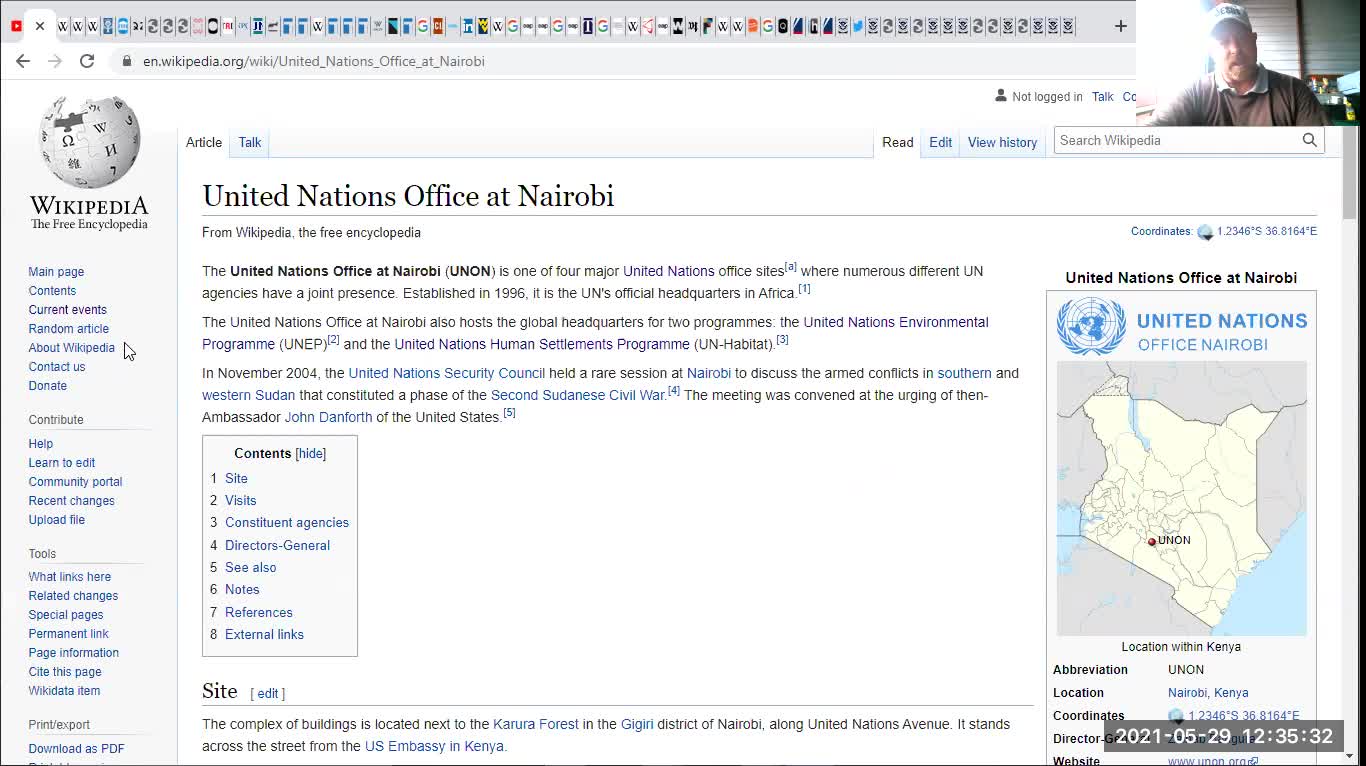The height and width of the screenshot is (766, 1366).
Task: Open United Nations Security Council link
Action: click(x=447, y=373)
